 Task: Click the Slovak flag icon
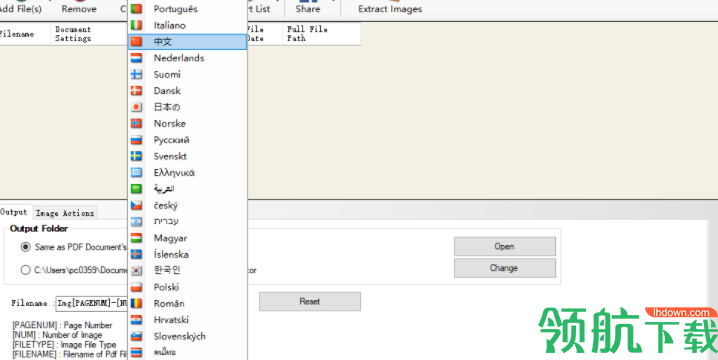(x=136, y=336)
